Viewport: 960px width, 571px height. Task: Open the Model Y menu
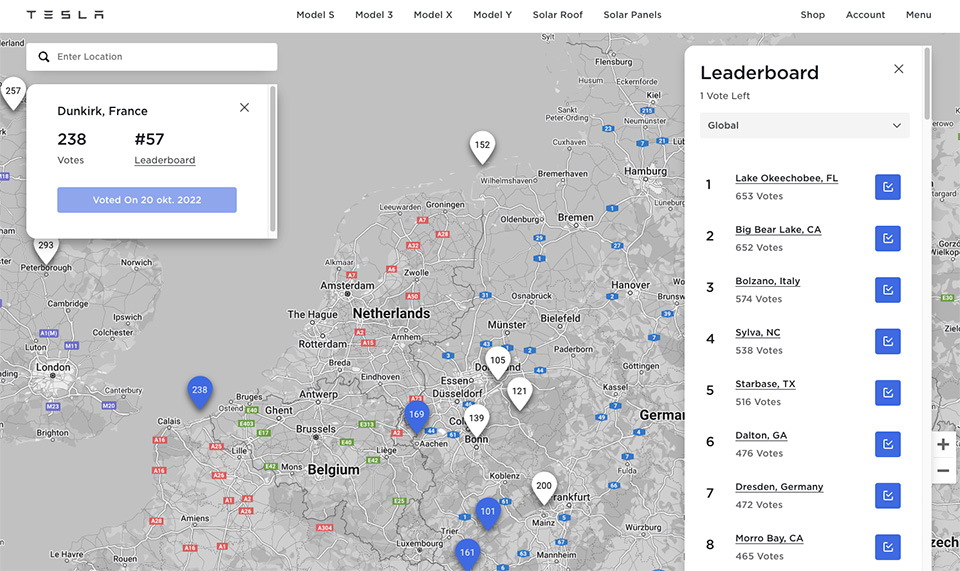point(492,15)
